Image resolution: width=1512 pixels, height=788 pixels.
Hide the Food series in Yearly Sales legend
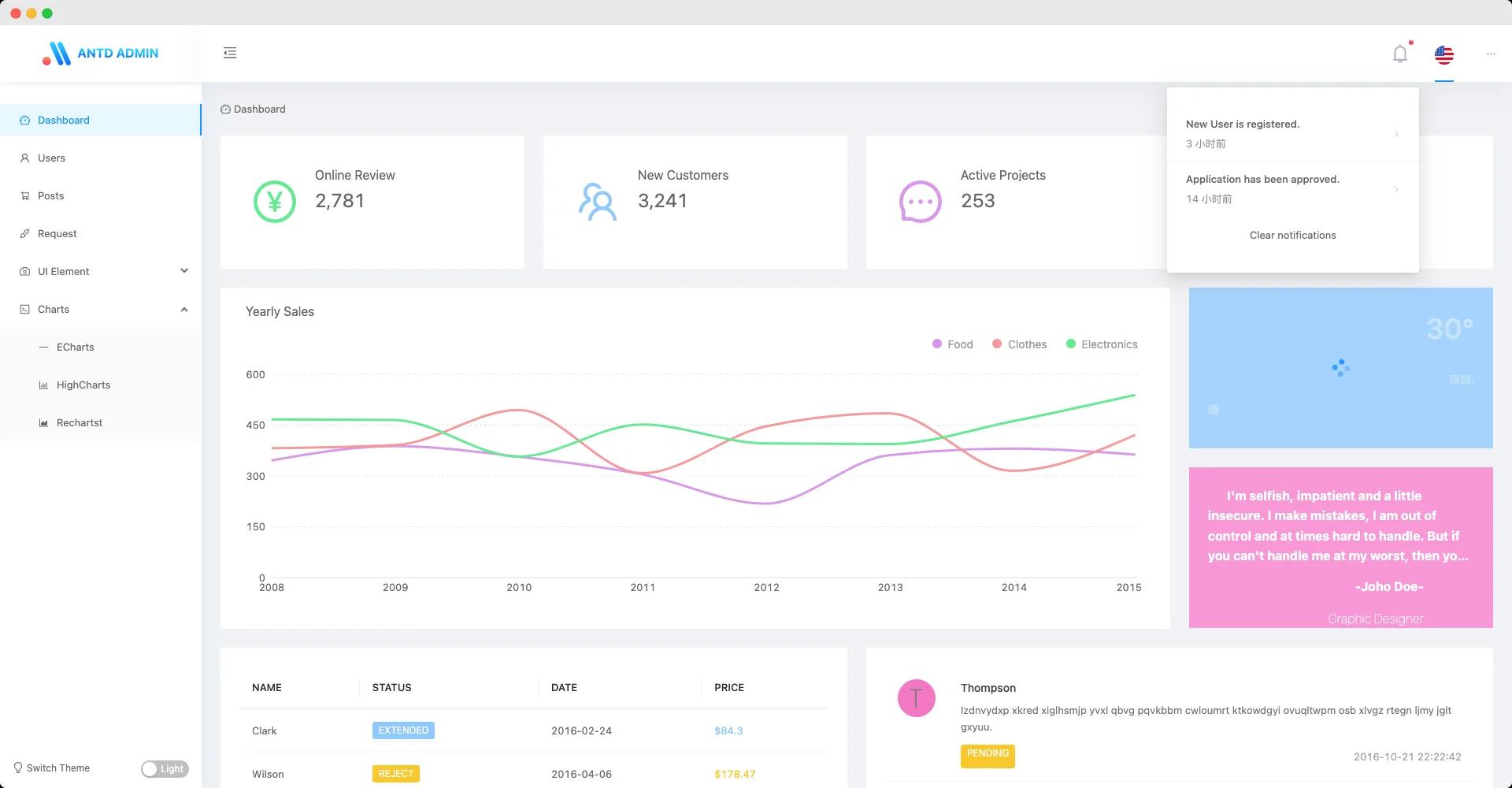click(953, 344)
